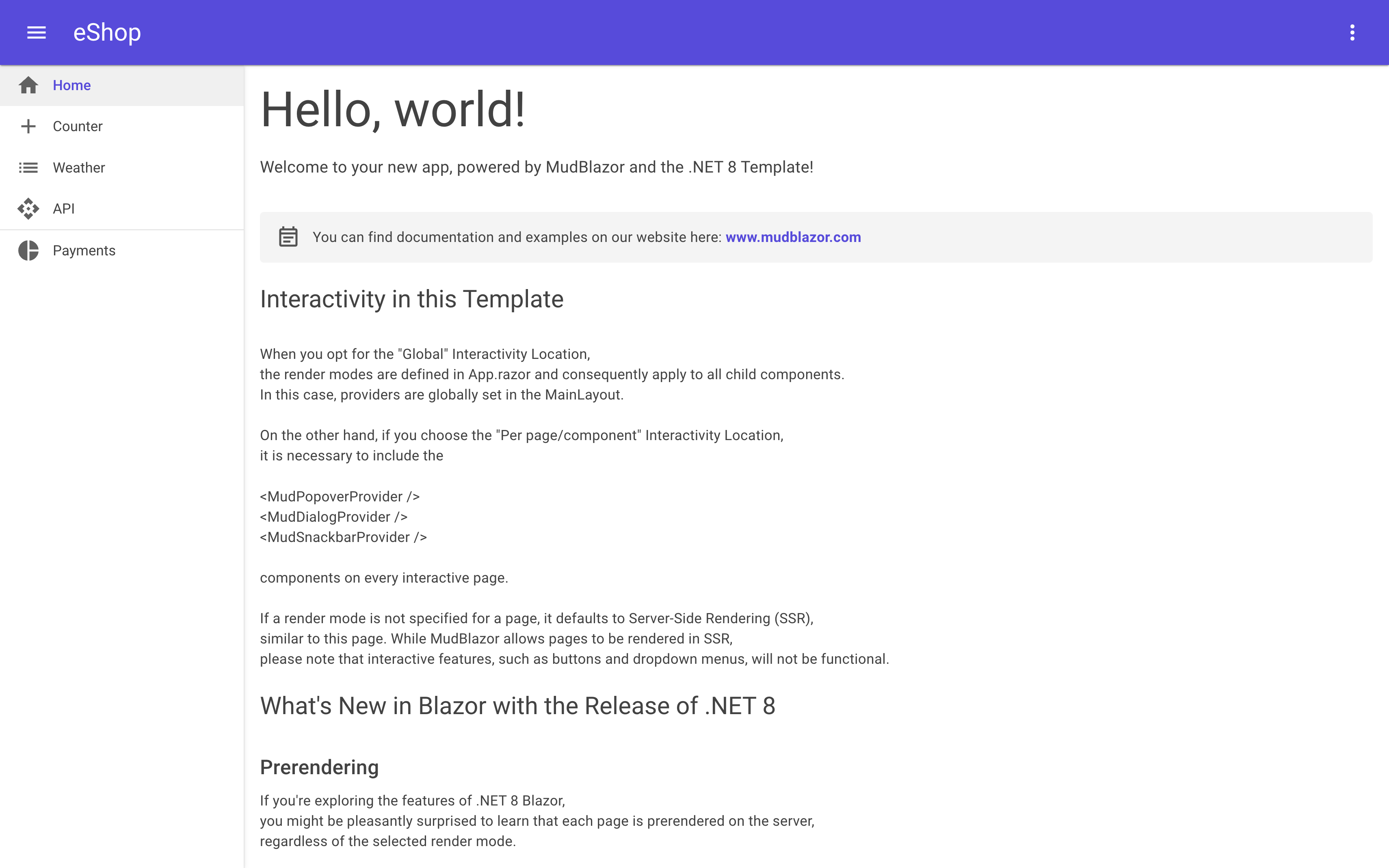Image resolution: width=1389 pixels, height=868 pixels.
Task: Click the eShop app title
Action: point(107,32)
